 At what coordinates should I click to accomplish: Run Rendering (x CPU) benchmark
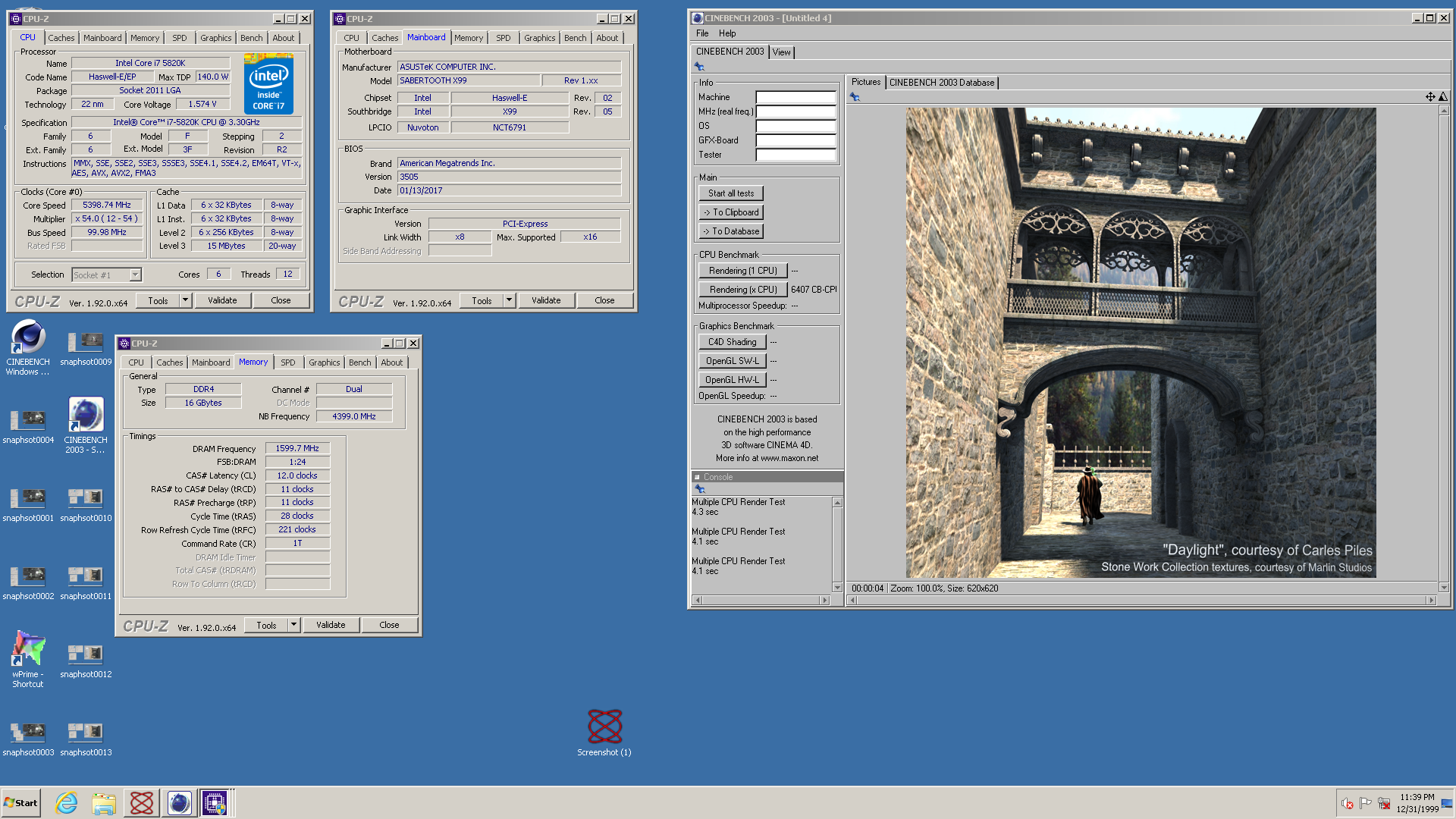click(742, 290)
